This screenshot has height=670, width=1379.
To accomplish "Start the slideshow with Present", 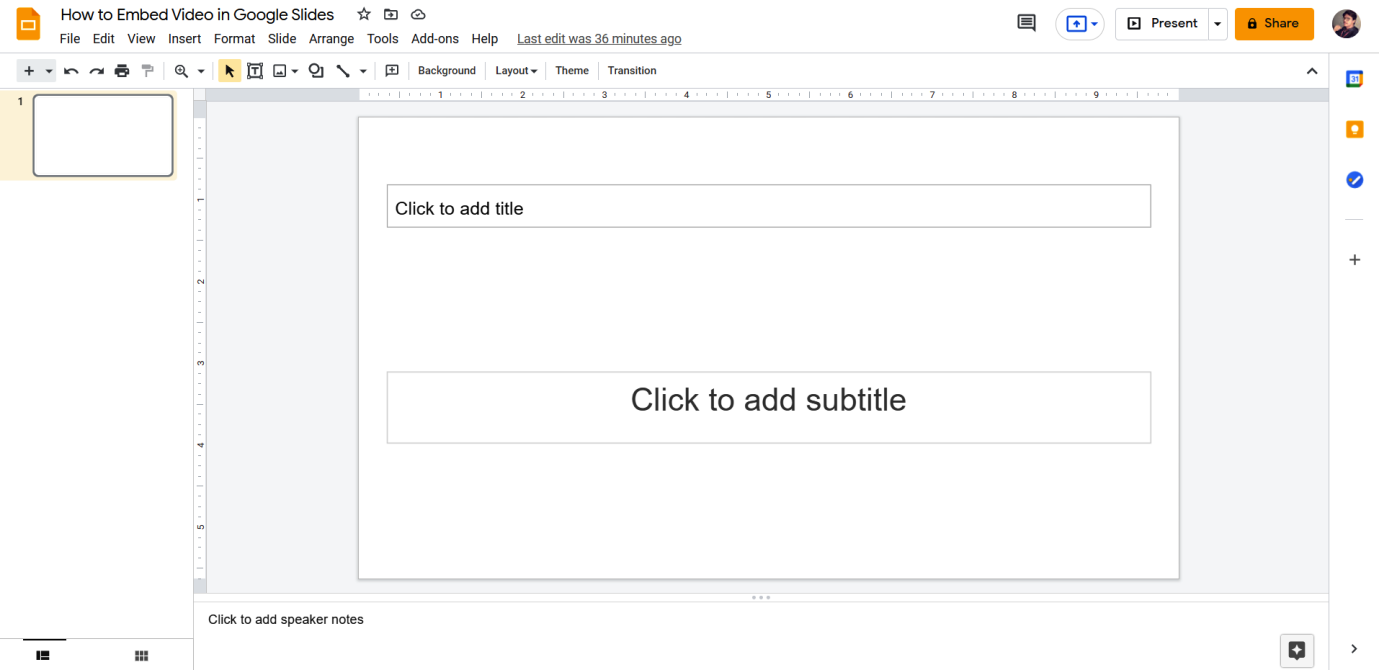I will tap(1162, 23).
